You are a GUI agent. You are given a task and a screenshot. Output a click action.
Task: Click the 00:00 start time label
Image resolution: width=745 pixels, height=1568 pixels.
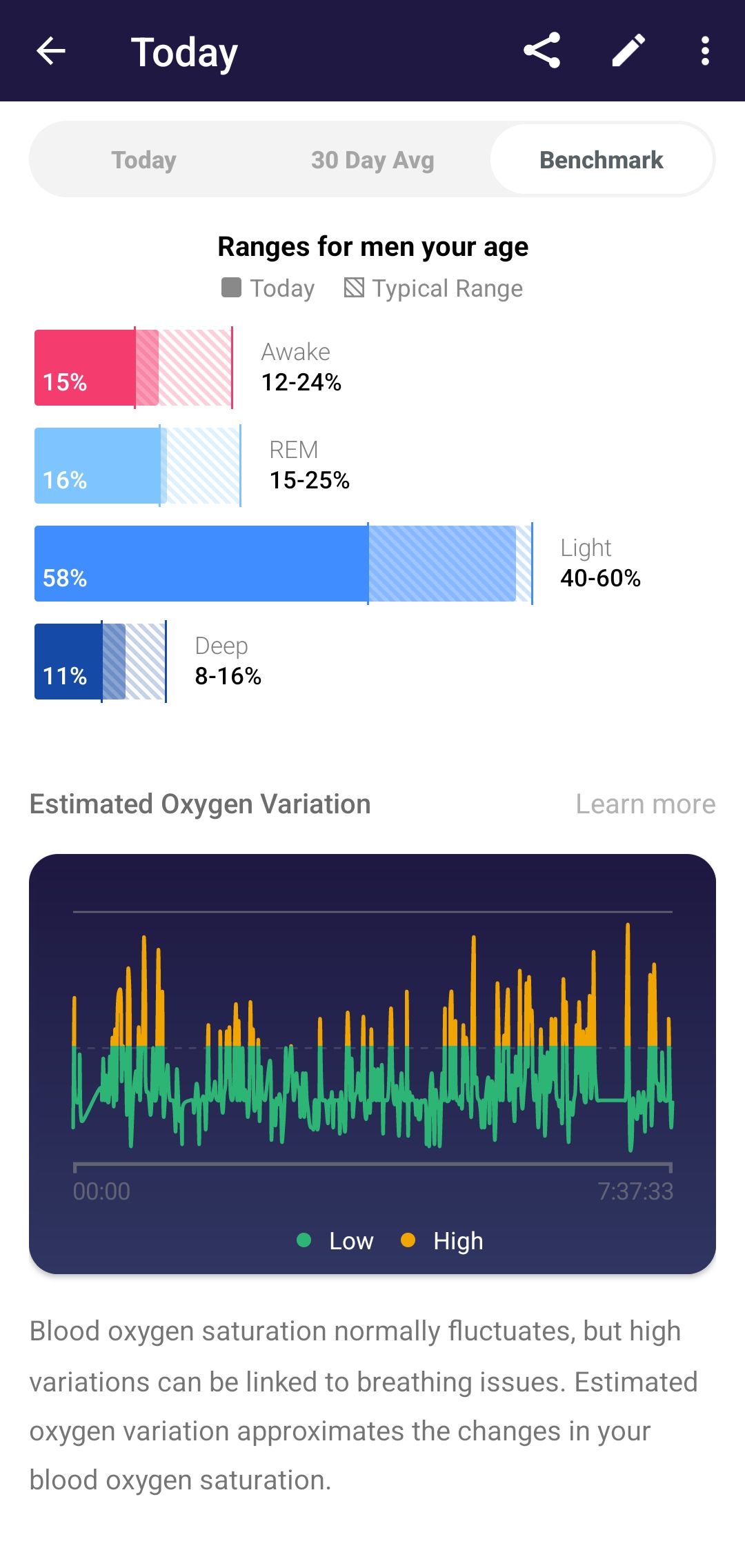coord(101,1191)
